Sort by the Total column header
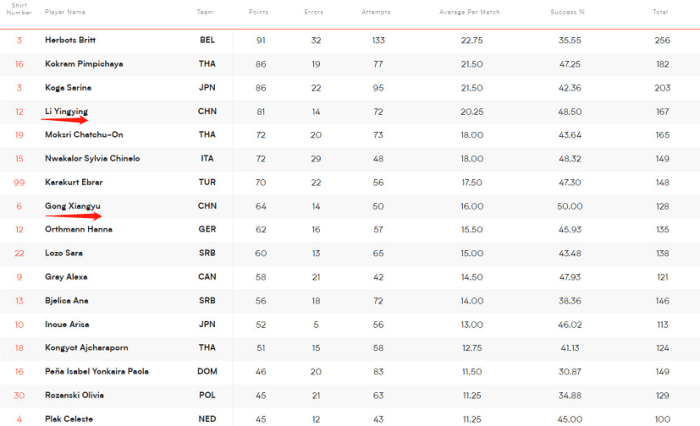This screenshot has height=426, width=700. tap(660, 11)
